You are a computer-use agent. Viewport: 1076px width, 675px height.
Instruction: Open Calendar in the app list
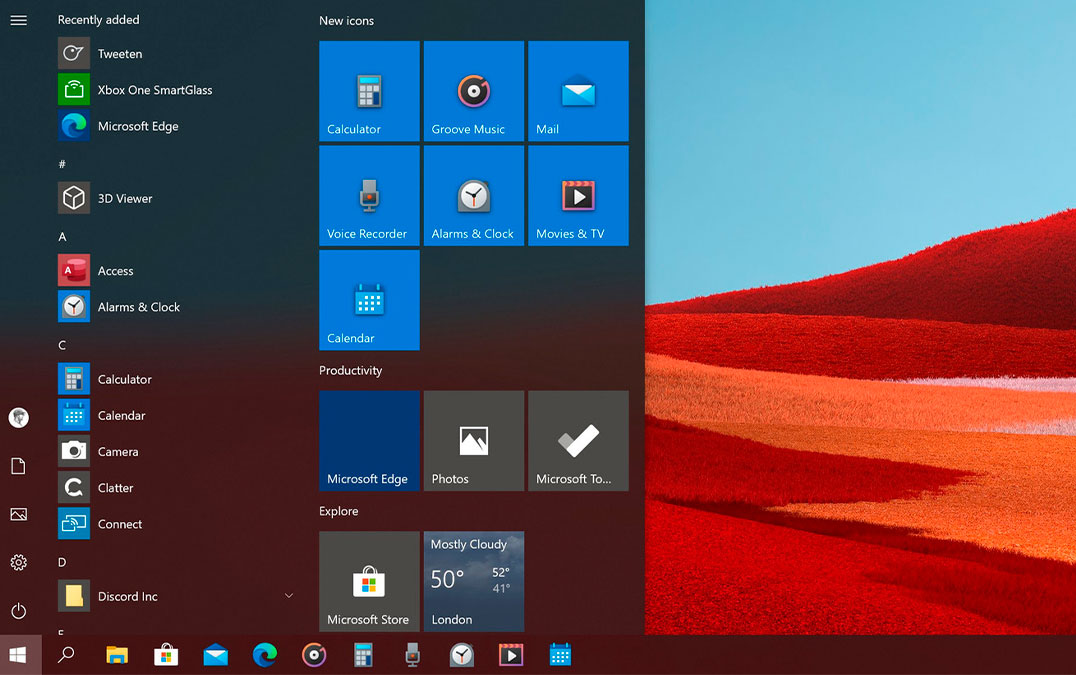(178, 416)
